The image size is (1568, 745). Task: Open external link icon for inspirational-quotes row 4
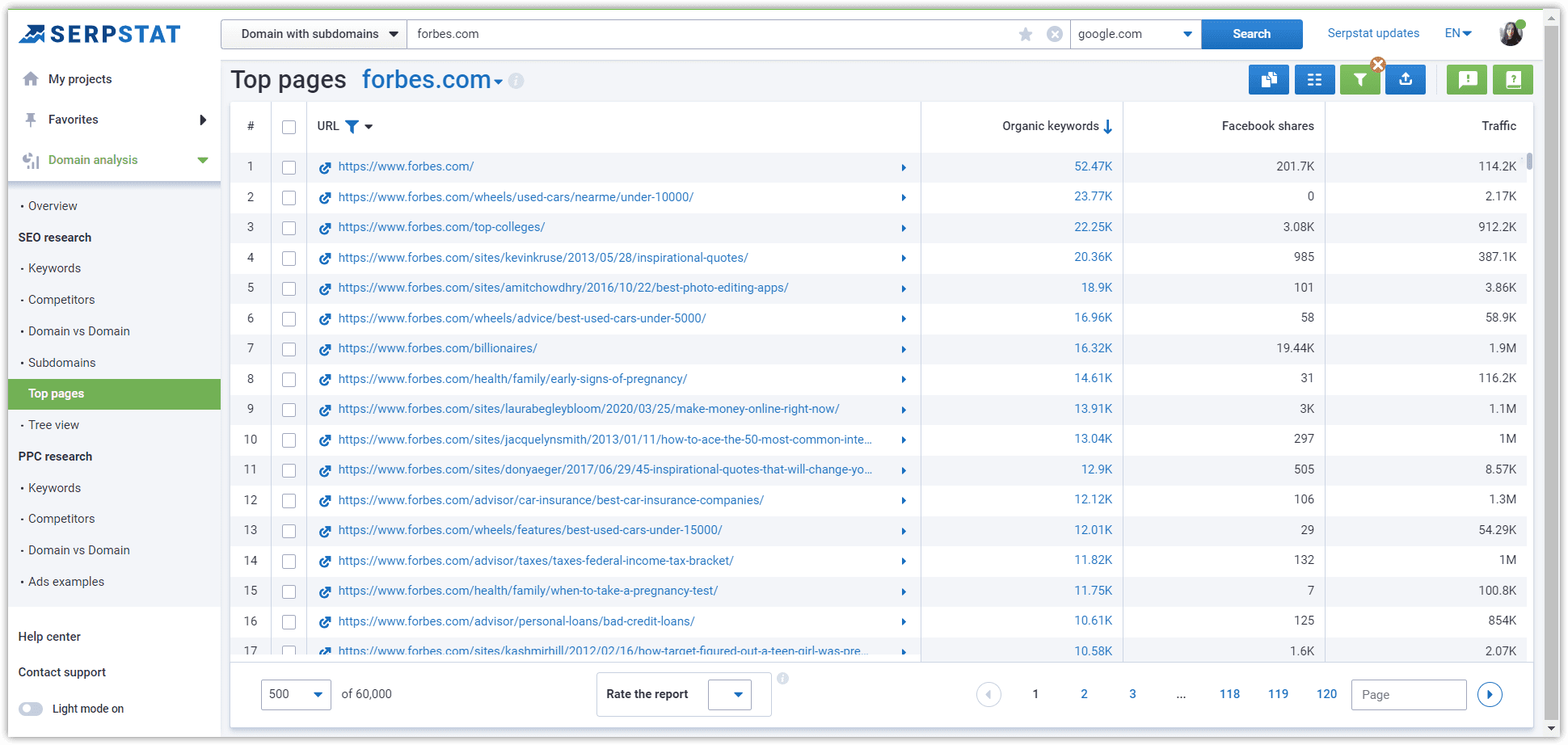pos(325,258)
